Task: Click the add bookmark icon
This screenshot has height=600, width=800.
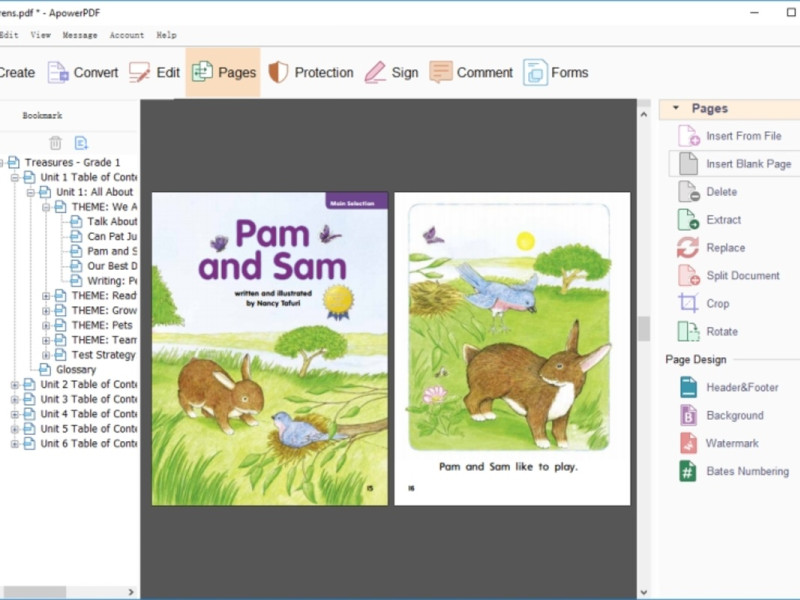Action: click(x=81, y=143)
